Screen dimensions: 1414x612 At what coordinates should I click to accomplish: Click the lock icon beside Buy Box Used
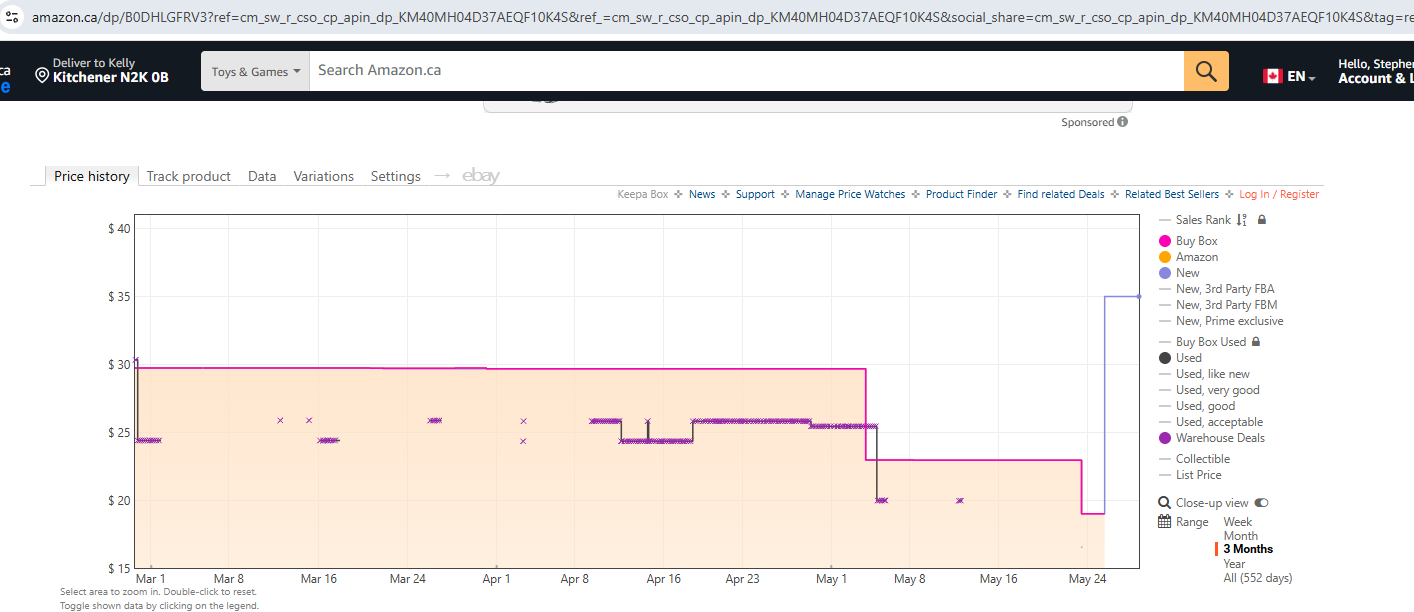pos(1256,342)
